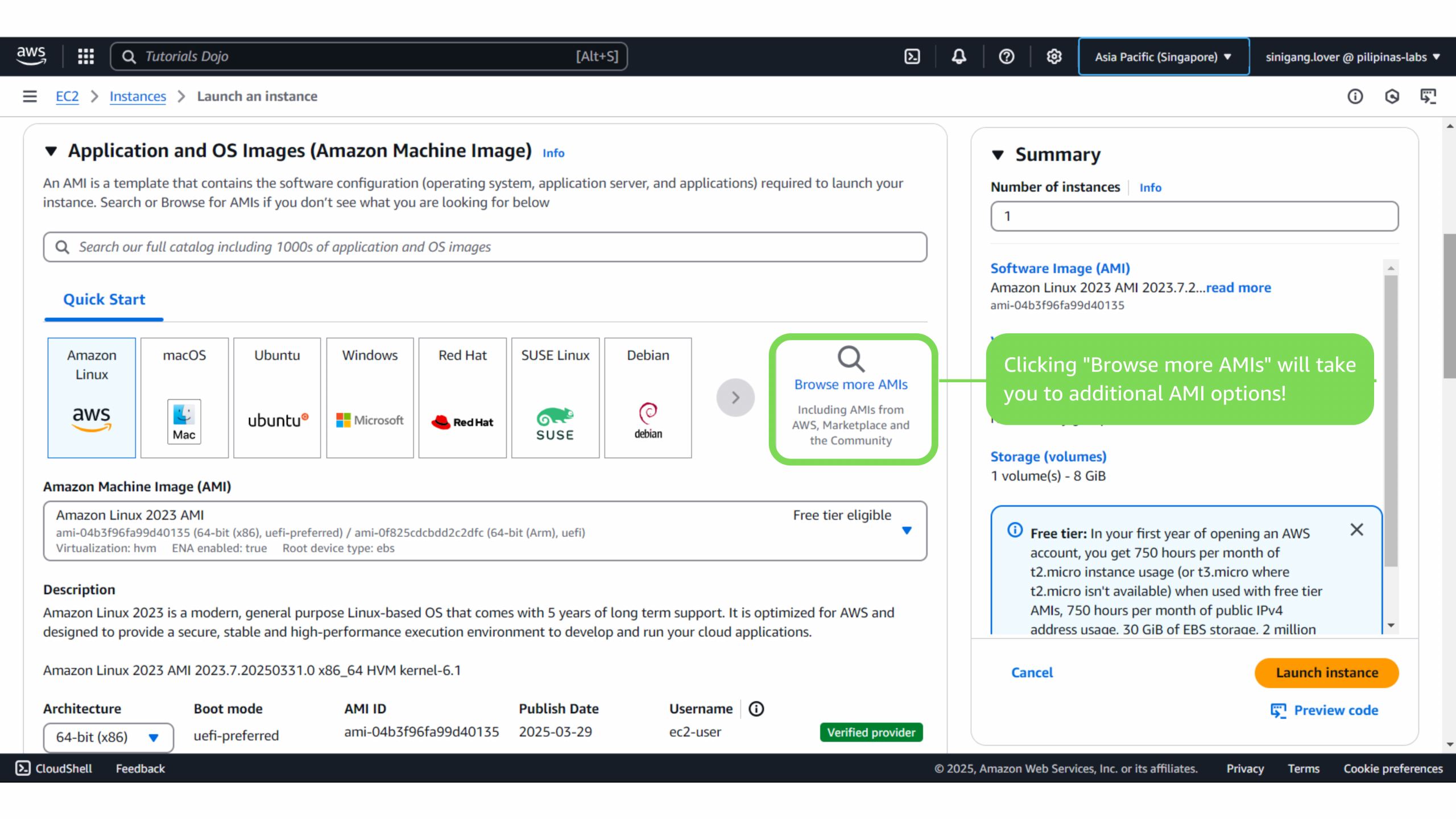Open the help question mark menu
Screen dimensions: 1456x819
point(1006,56)
